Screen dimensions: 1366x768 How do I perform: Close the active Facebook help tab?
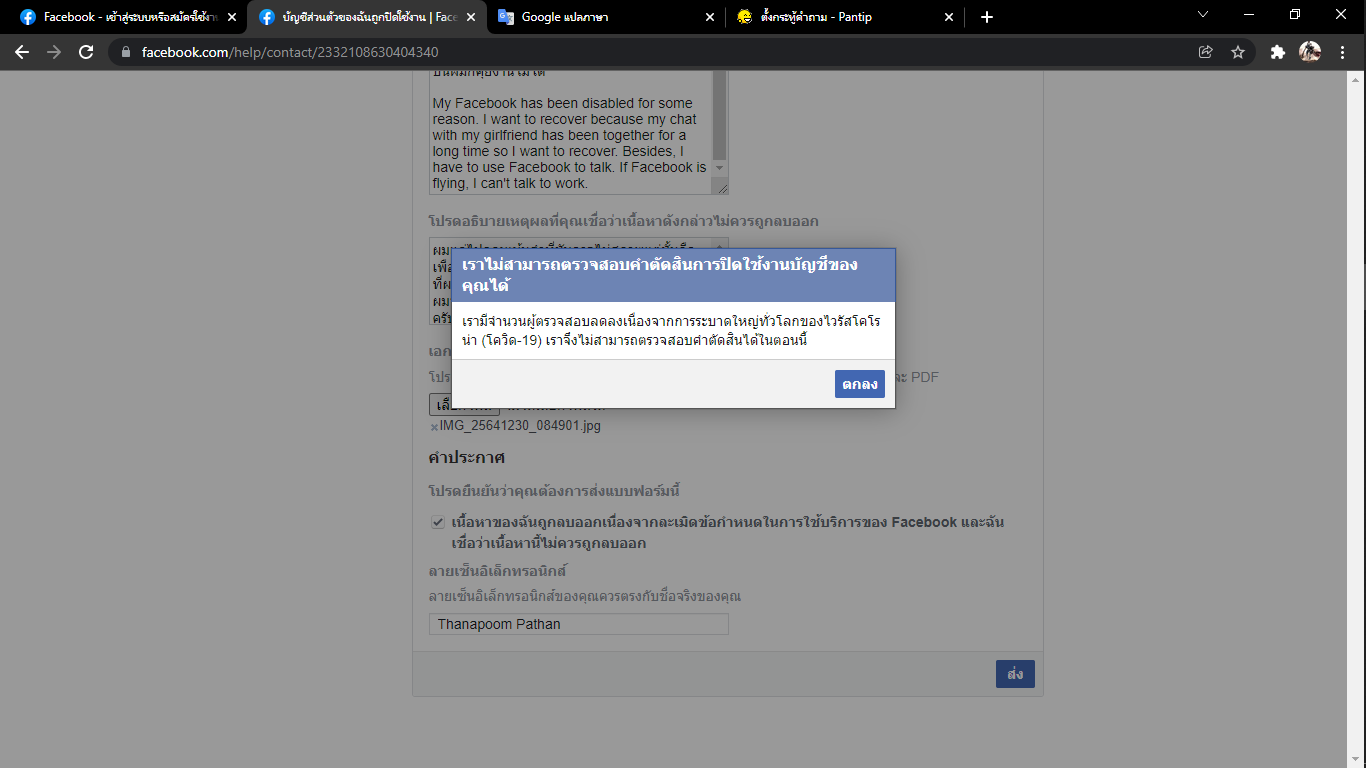[x=471, y=17]
